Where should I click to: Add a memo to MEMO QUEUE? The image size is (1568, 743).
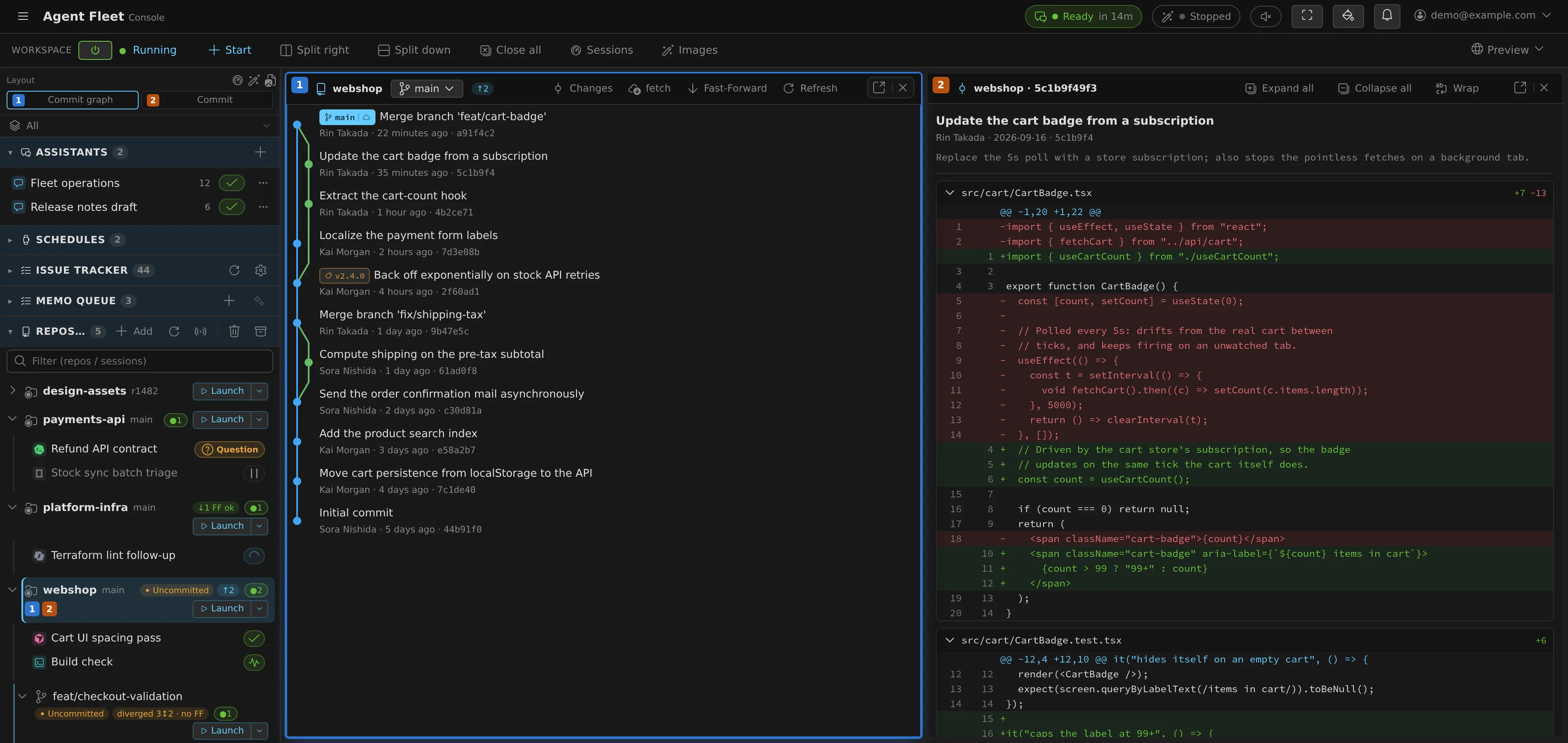point(229,301)
